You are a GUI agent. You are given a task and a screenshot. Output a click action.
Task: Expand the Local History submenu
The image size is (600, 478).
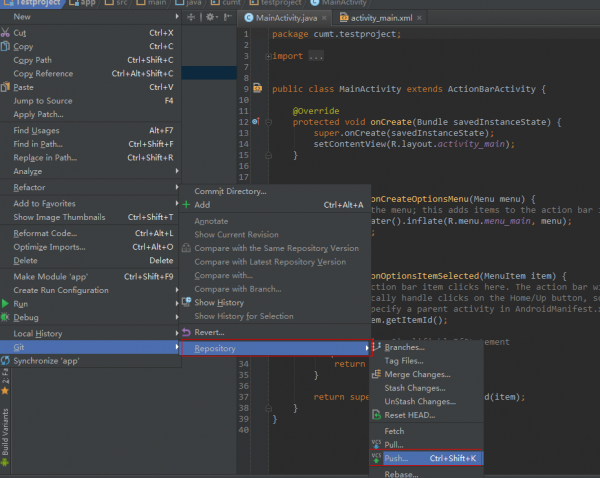click(x=90, y=333)
